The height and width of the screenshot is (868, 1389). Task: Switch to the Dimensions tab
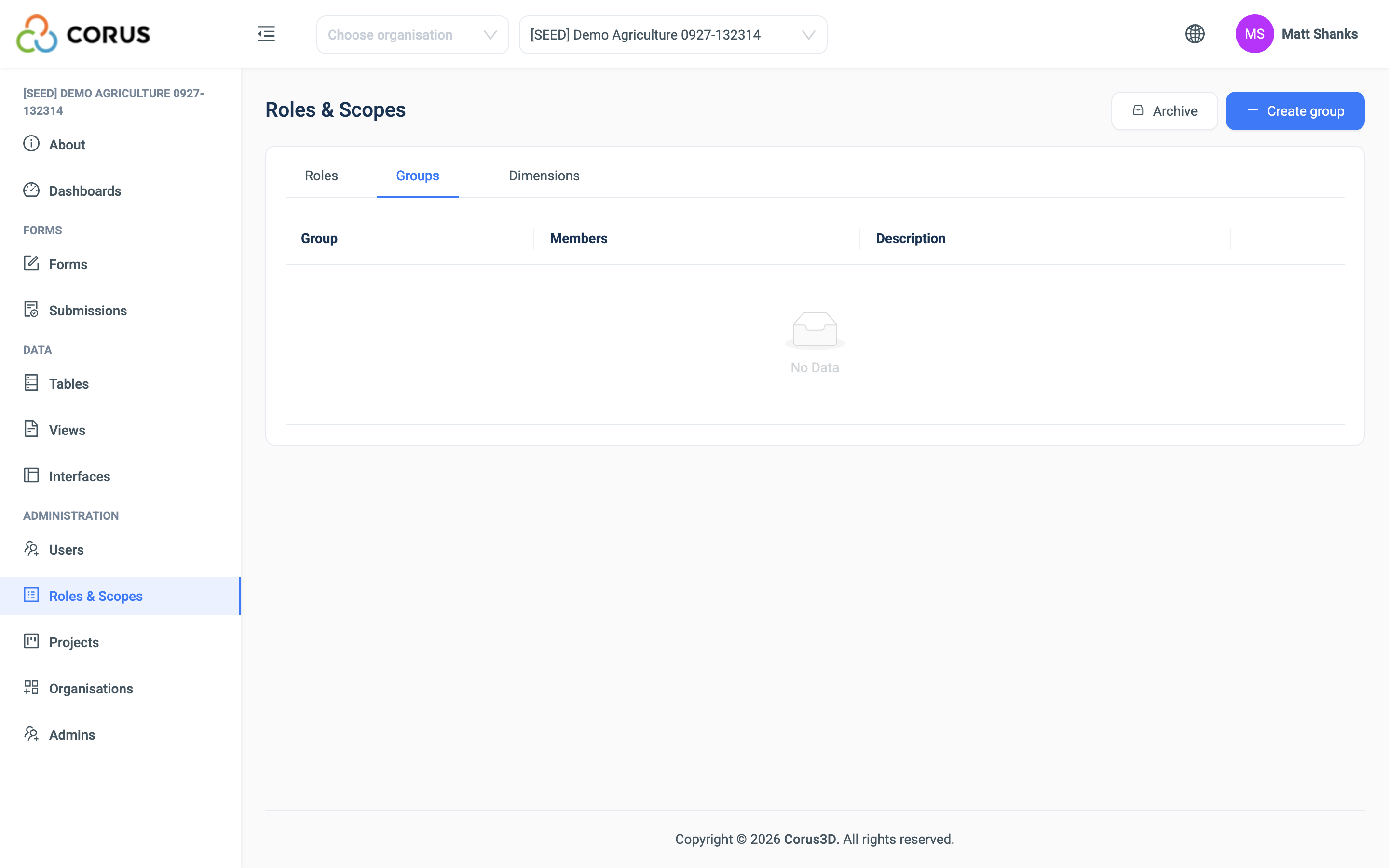tap(544, 176)
